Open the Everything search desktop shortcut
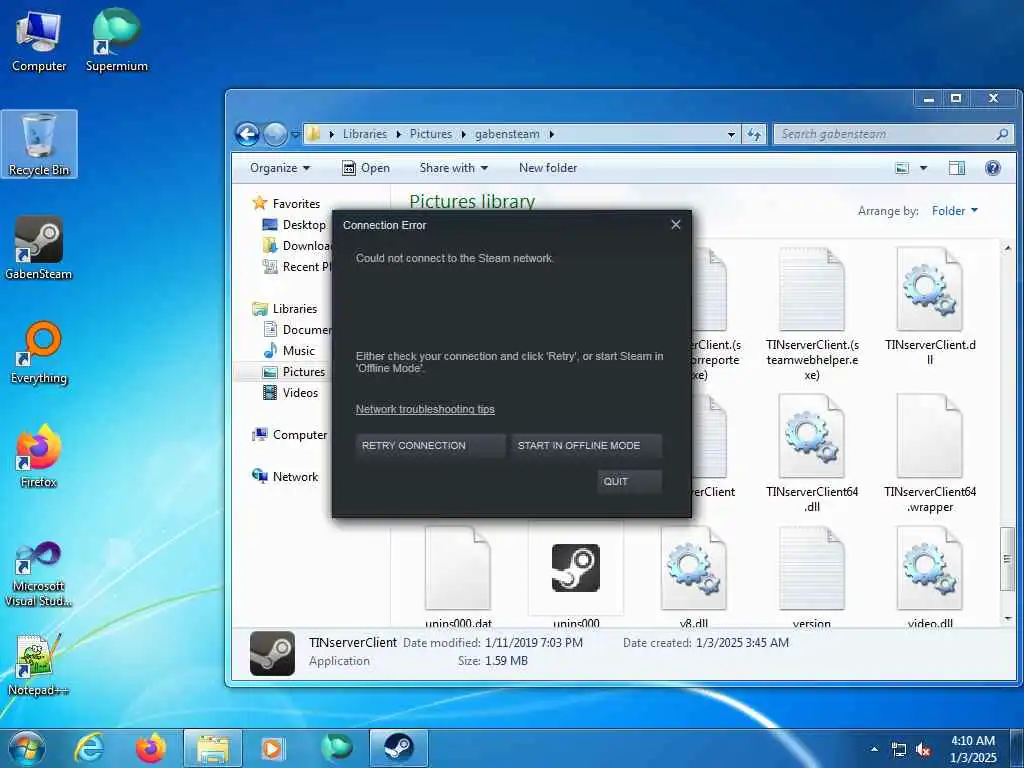Screen dimensions: 1024x768 (39, 353)
